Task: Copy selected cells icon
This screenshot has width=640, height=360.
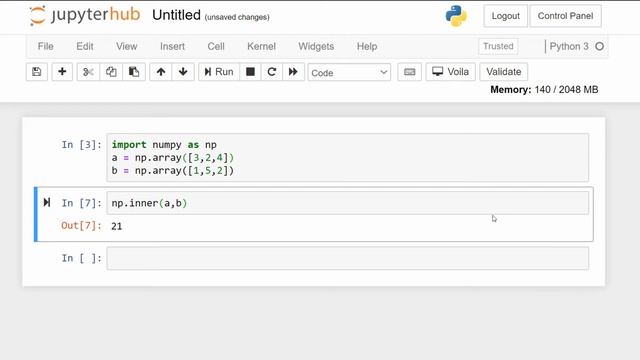Action: [111, 72]
